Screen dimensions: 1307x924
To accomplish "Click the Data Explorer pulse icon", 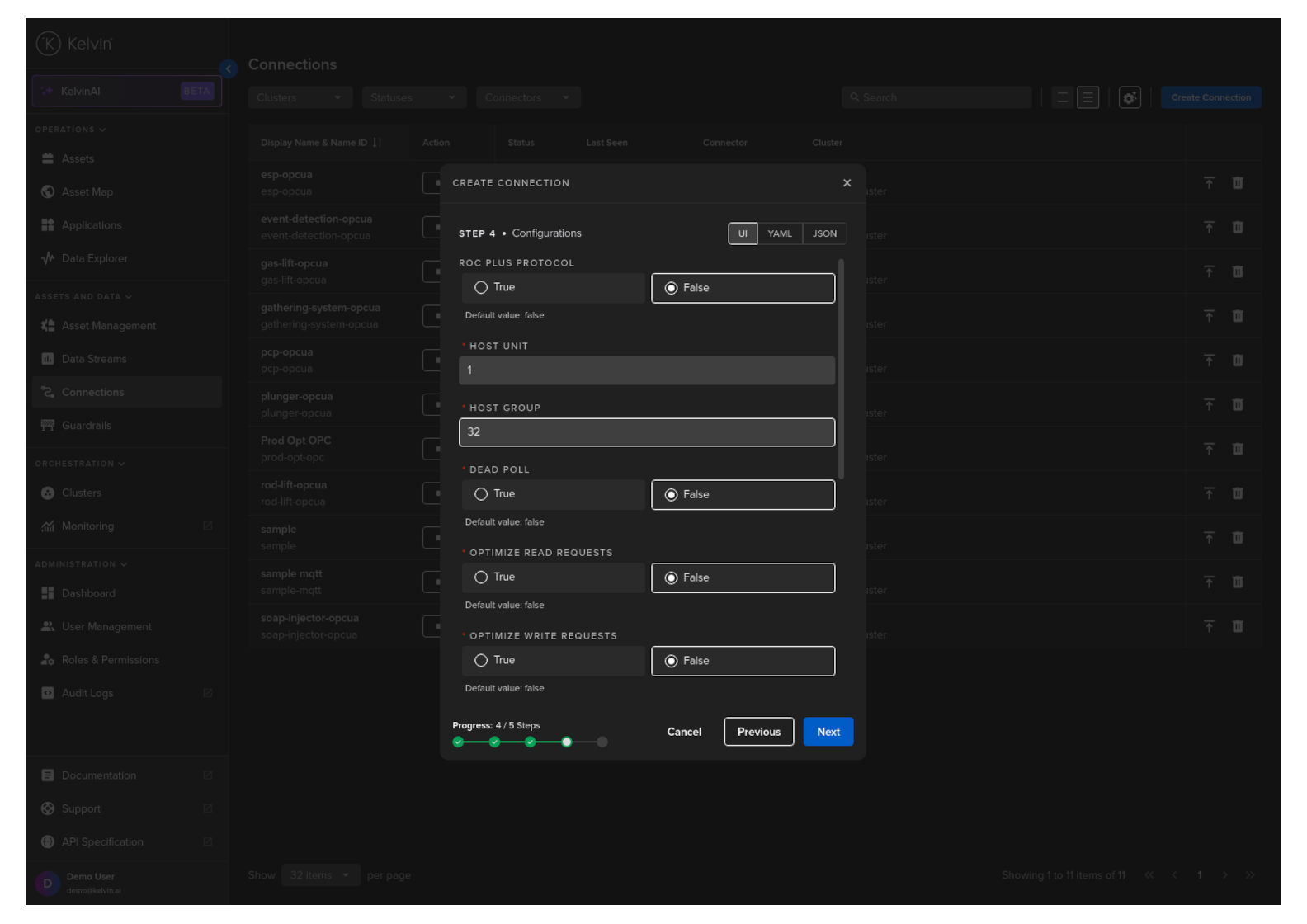I will coord(48,258).
